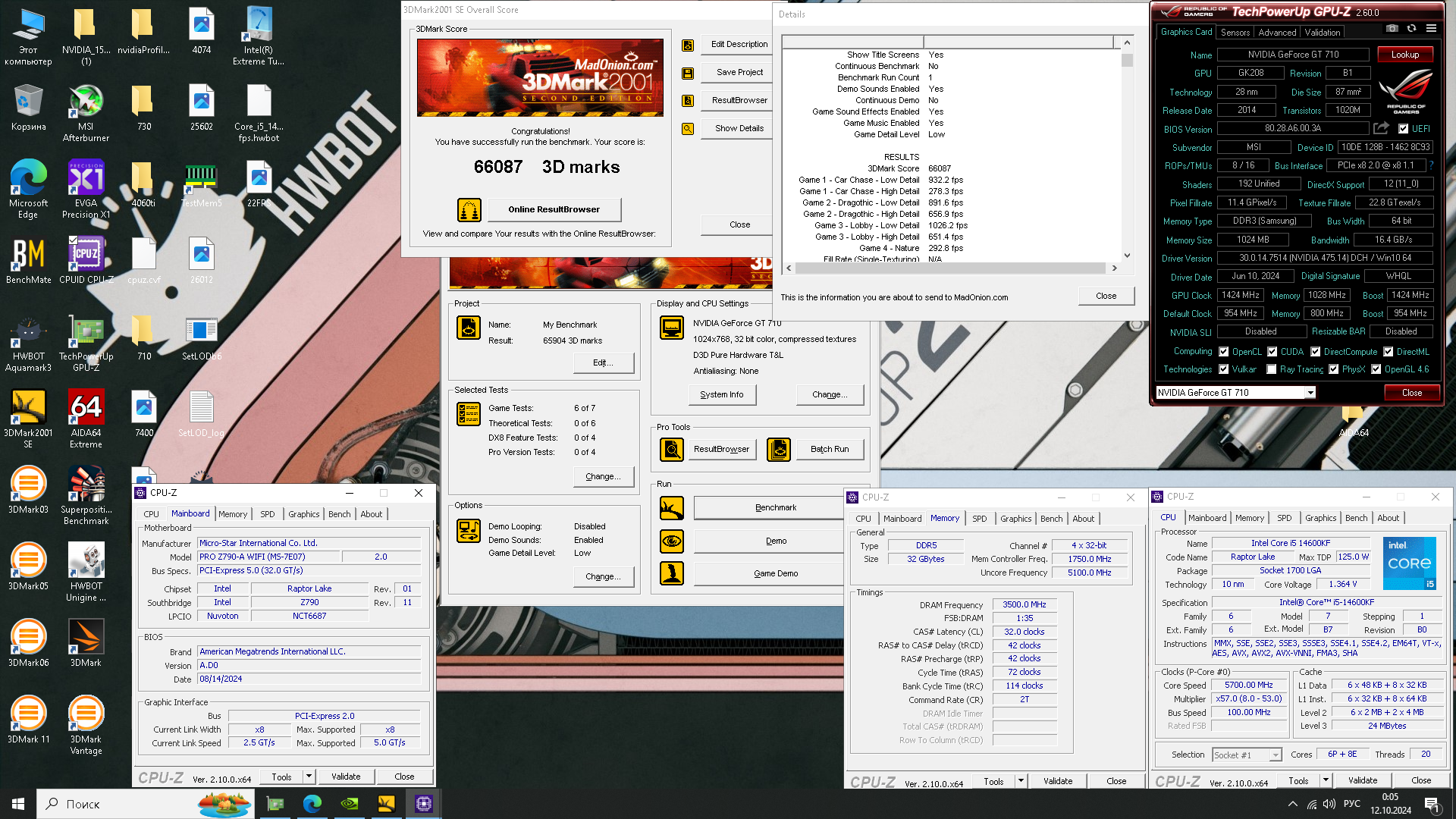Toggle the OpenGL 4.6 checkbox in GPU-Z
The height and width of the screenshot is (819, 1456).
pos(1376,369)
